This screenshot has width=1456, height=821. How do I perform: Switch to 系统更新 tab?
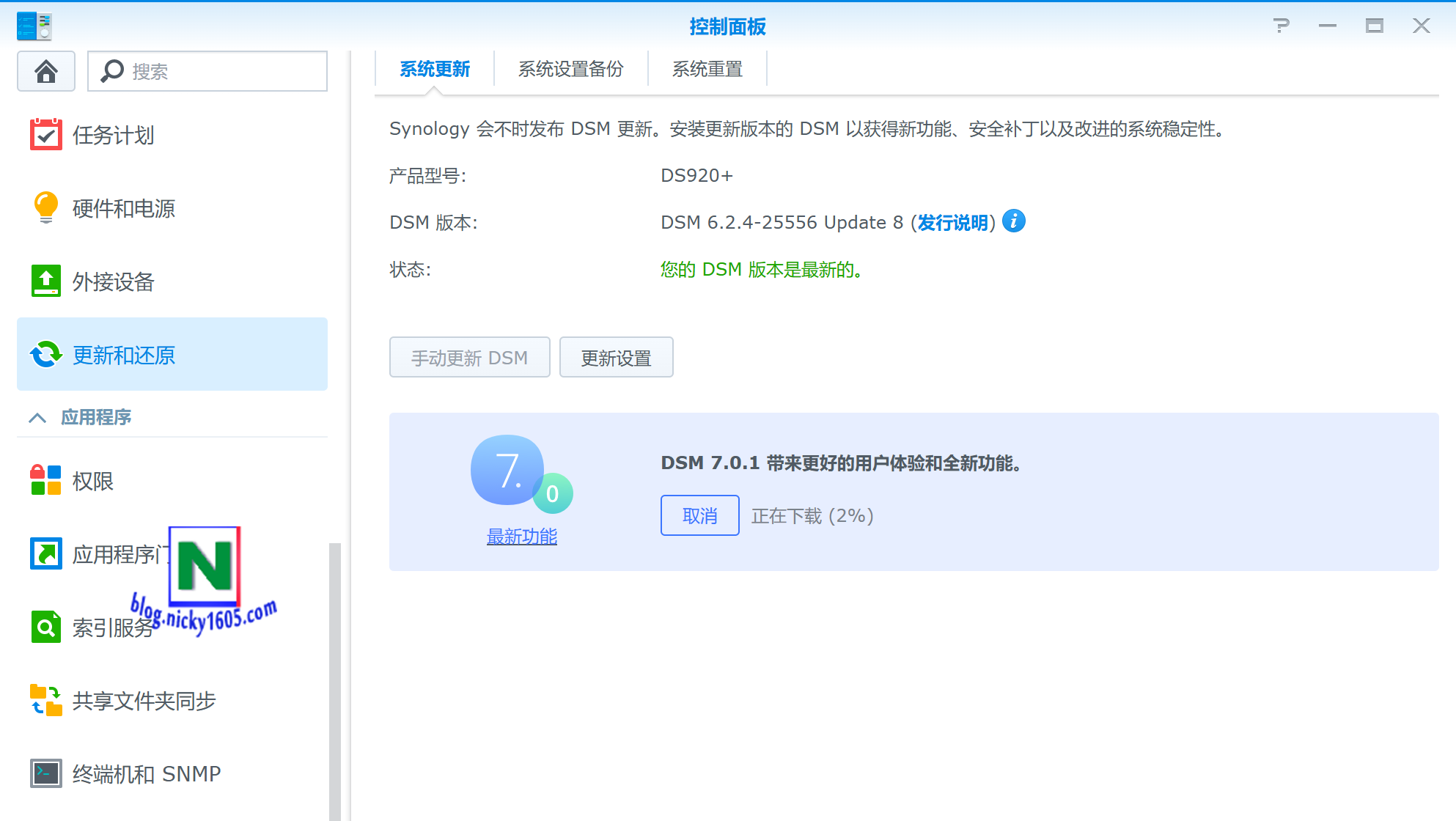435,69
